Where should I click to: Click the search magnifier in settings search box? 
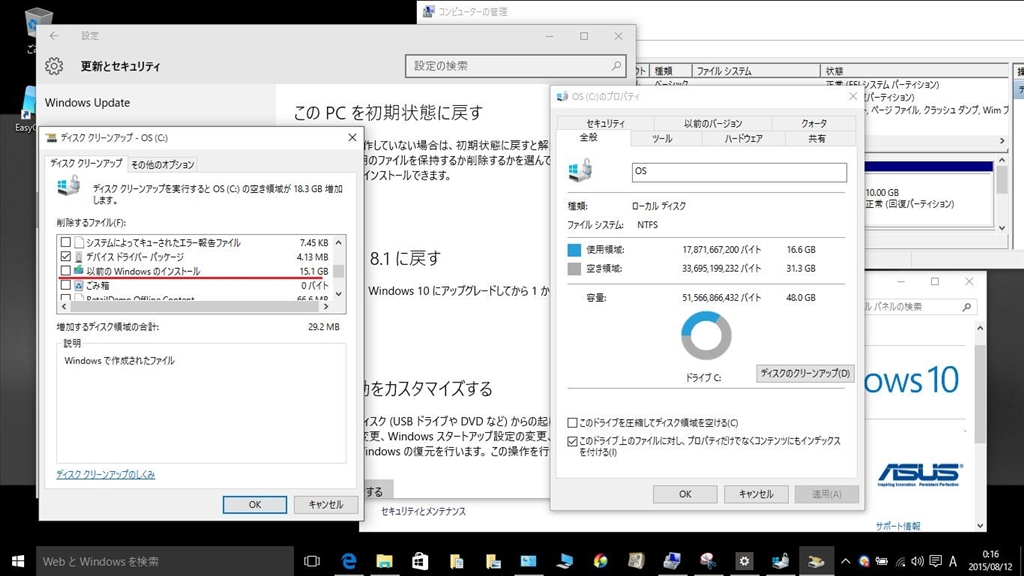coord(615,66)
